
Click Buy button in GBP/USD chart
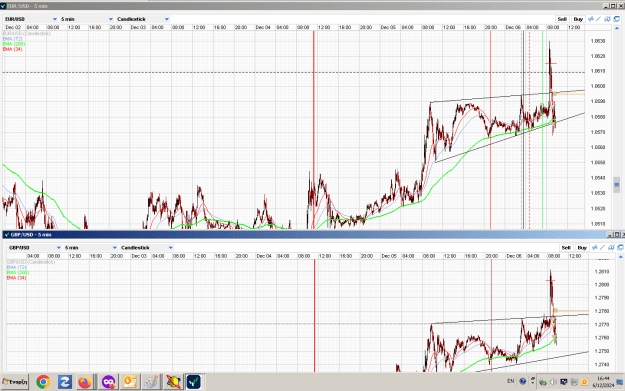point(582,248)
